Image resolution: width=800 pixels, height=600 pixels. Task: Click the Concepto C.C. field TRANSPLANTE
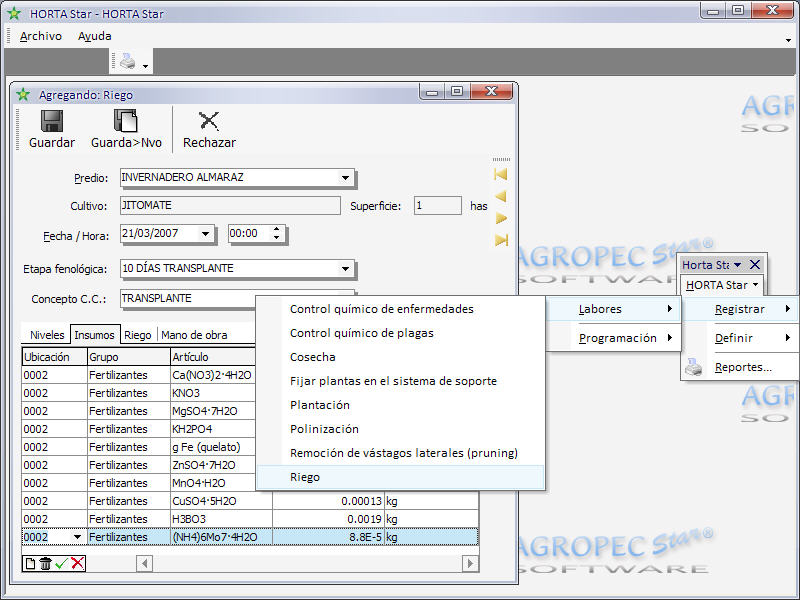188,298
